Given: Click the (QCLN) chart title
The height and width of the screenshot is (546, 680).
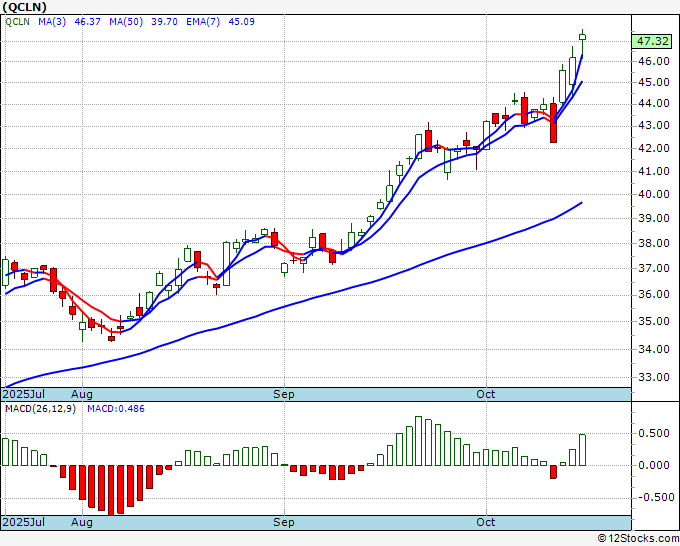Looking at the screenshot, I should pos(24,7).
